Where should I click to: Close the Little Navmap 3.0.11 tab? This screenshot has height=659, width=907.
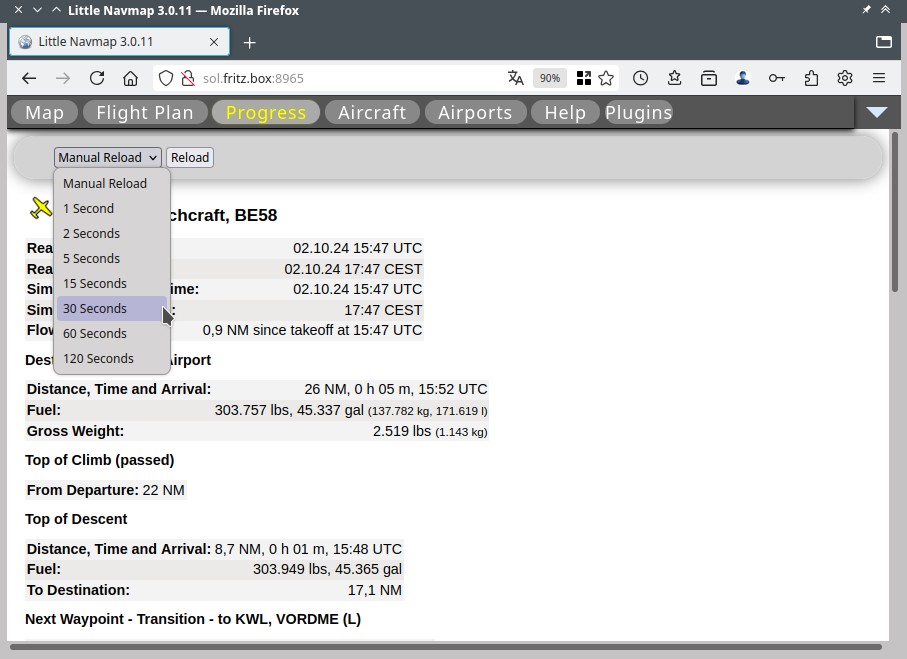(x=214, y=42)
